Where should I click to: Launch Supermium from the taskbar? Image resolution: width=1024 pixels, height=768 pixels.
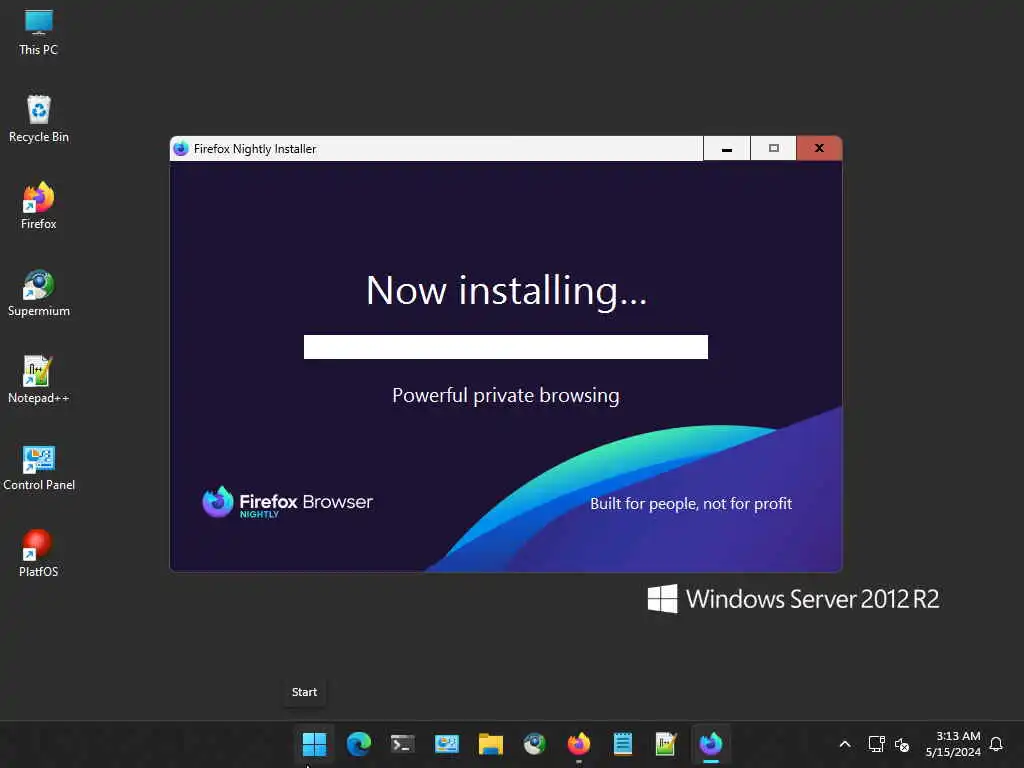(x=534, y=744)
